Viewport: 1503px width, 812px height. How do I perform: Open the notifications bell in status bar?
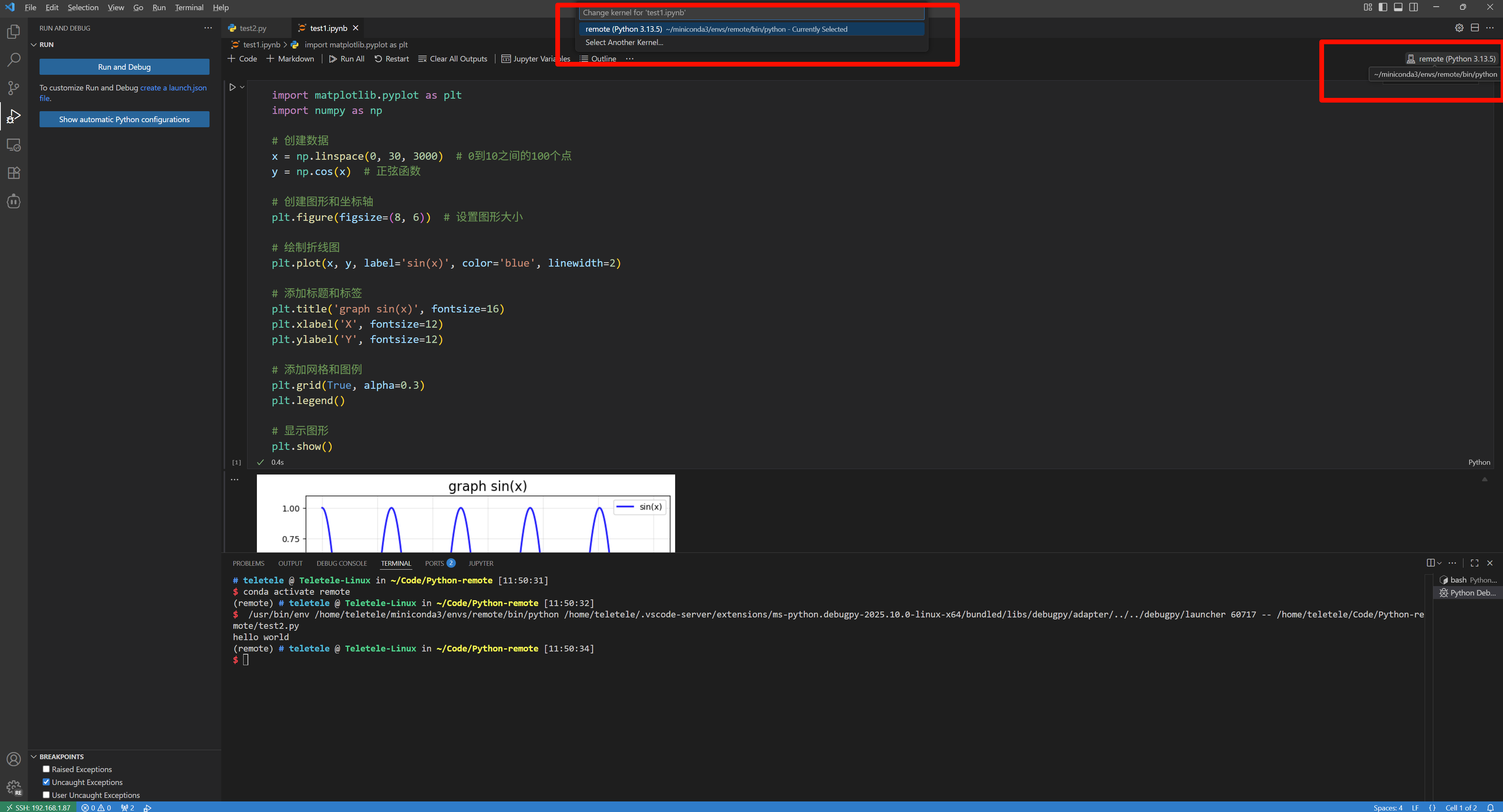point(1490,807)
